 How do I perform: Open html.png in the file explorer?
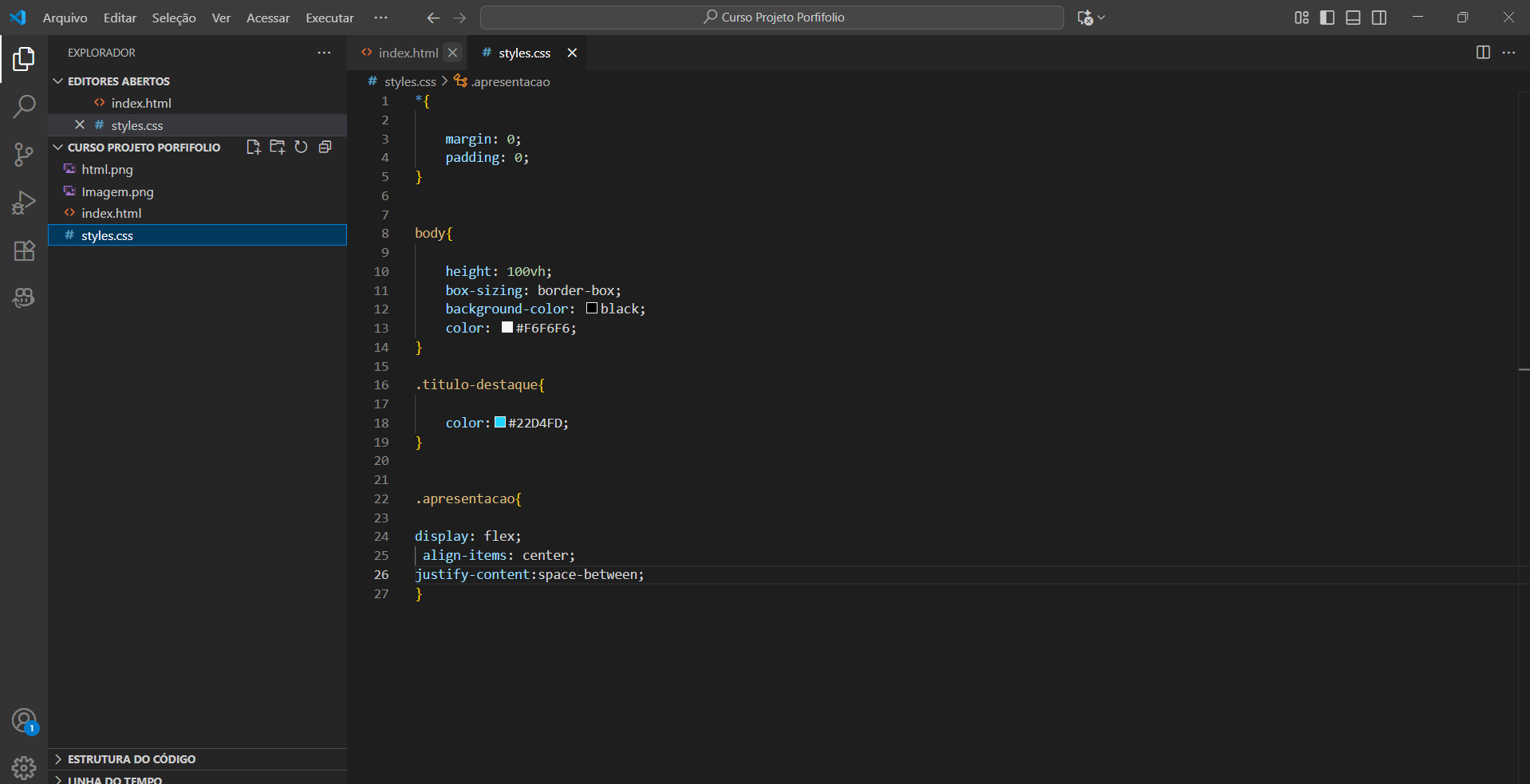[197, 169]
